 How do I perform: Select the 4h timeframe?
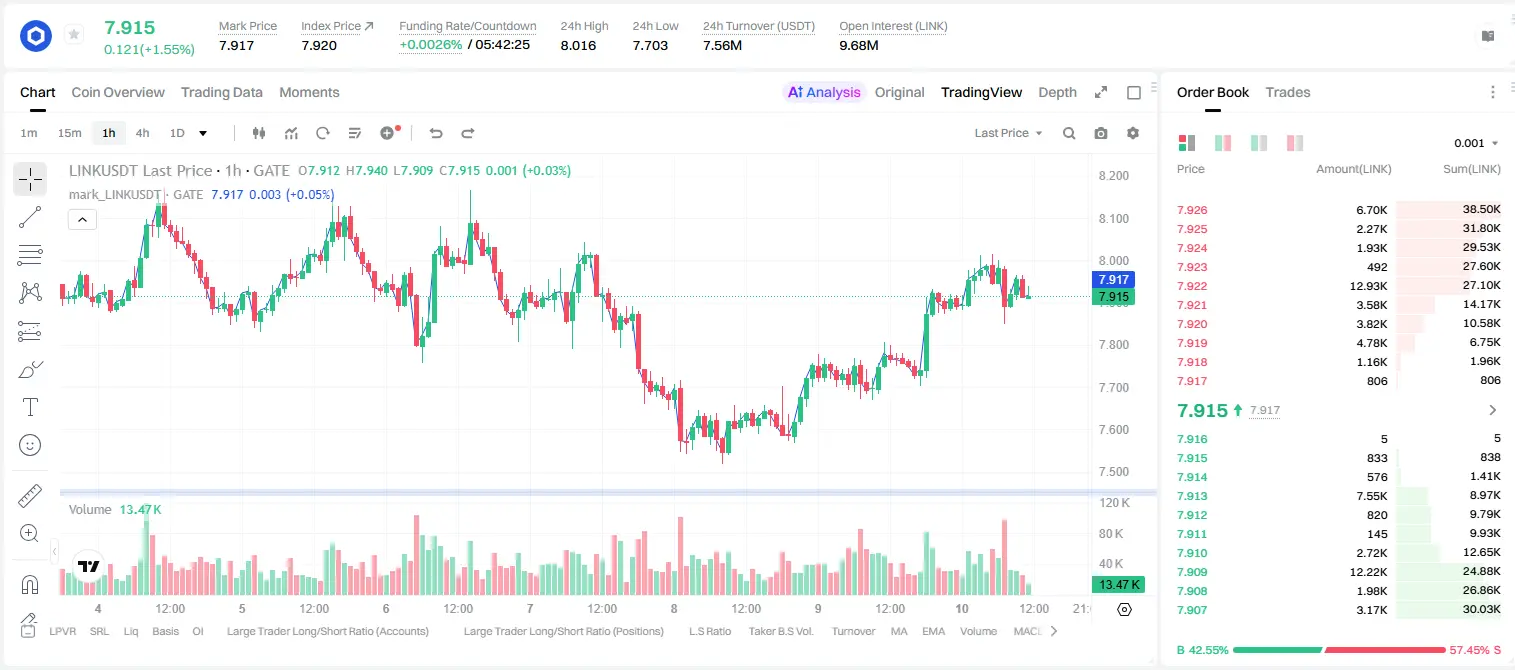(142, 133)
